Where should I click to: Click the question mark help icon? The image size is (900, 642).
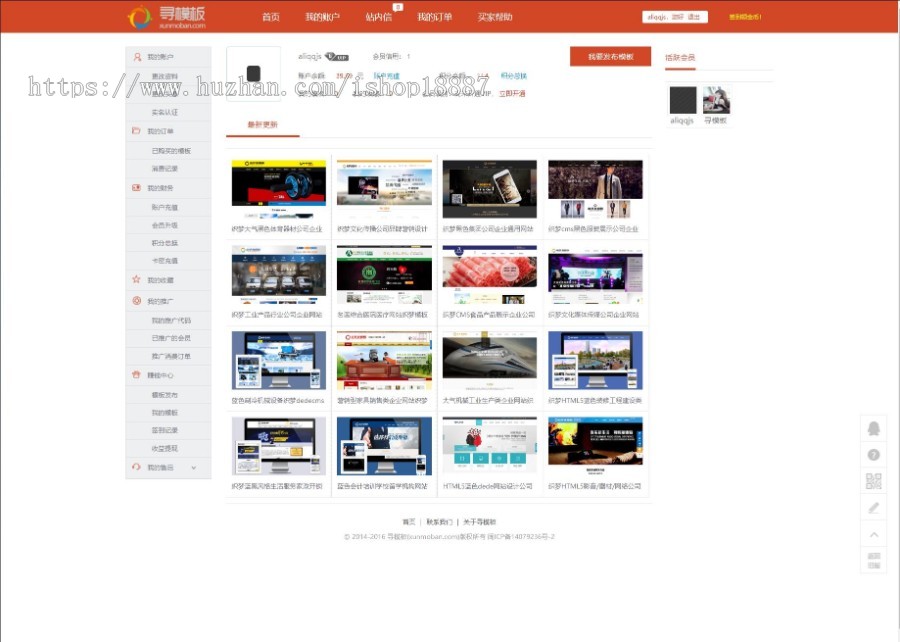pyautogui.click(x=874, y=455)
